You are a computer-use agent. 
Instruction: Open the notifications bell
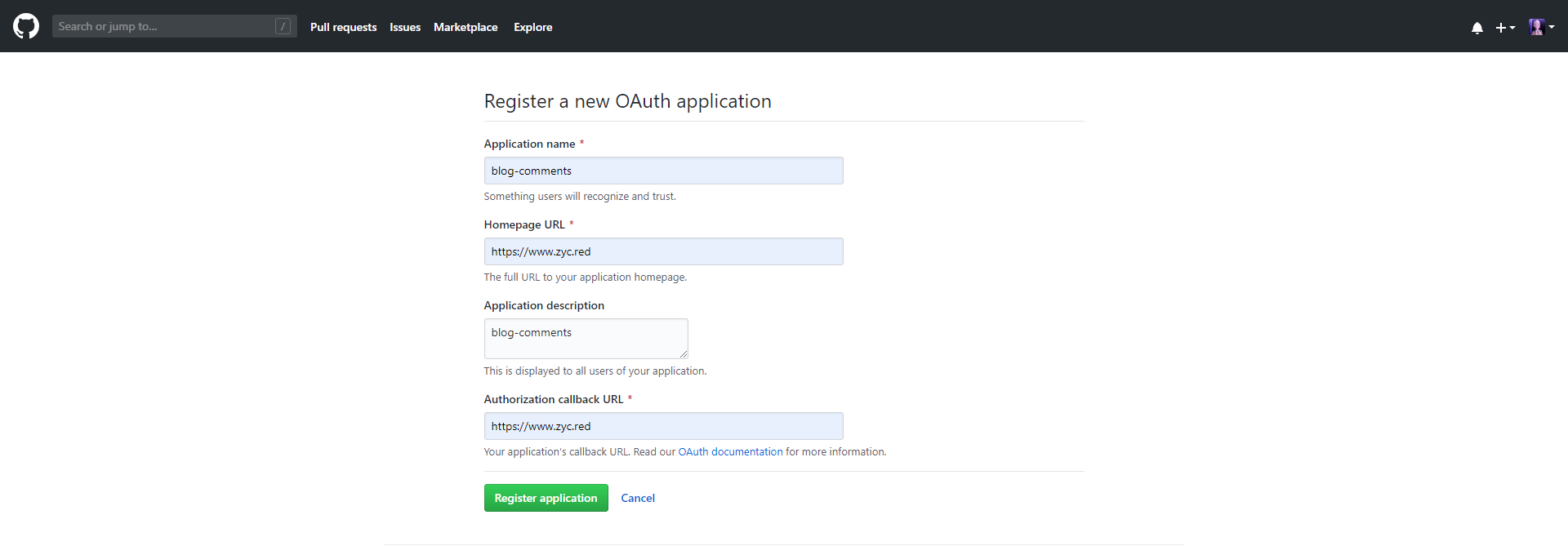point(1477,28)
